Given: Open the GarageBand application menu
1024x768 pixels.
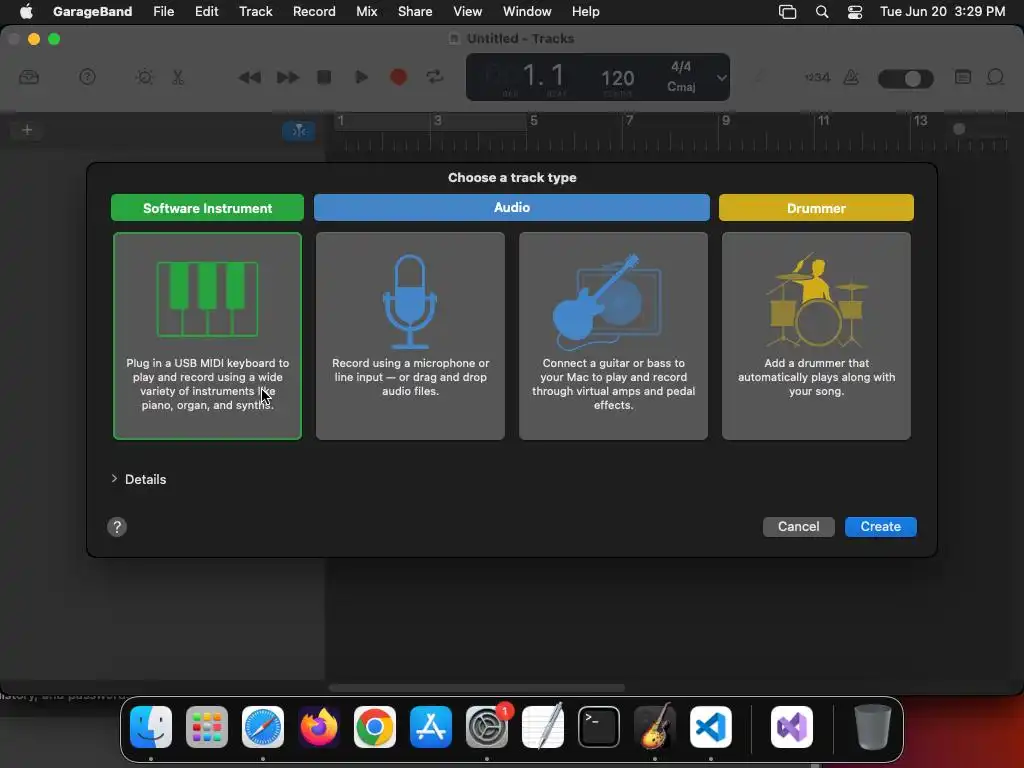Looking at the screenshot, I should [x=92, y=12].
